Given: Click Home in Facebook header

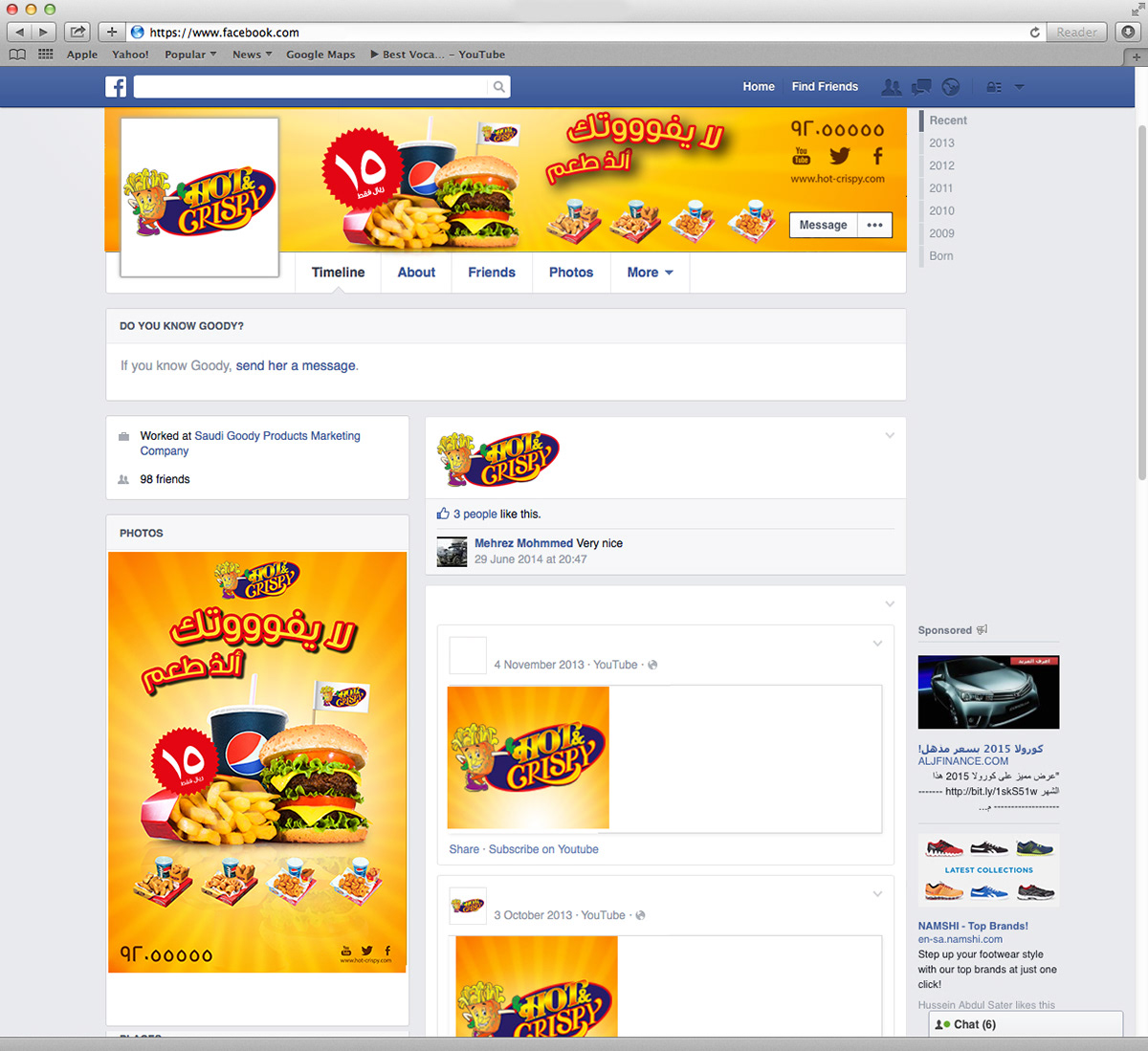Looking at the screenshot, I should coord(759,87).
